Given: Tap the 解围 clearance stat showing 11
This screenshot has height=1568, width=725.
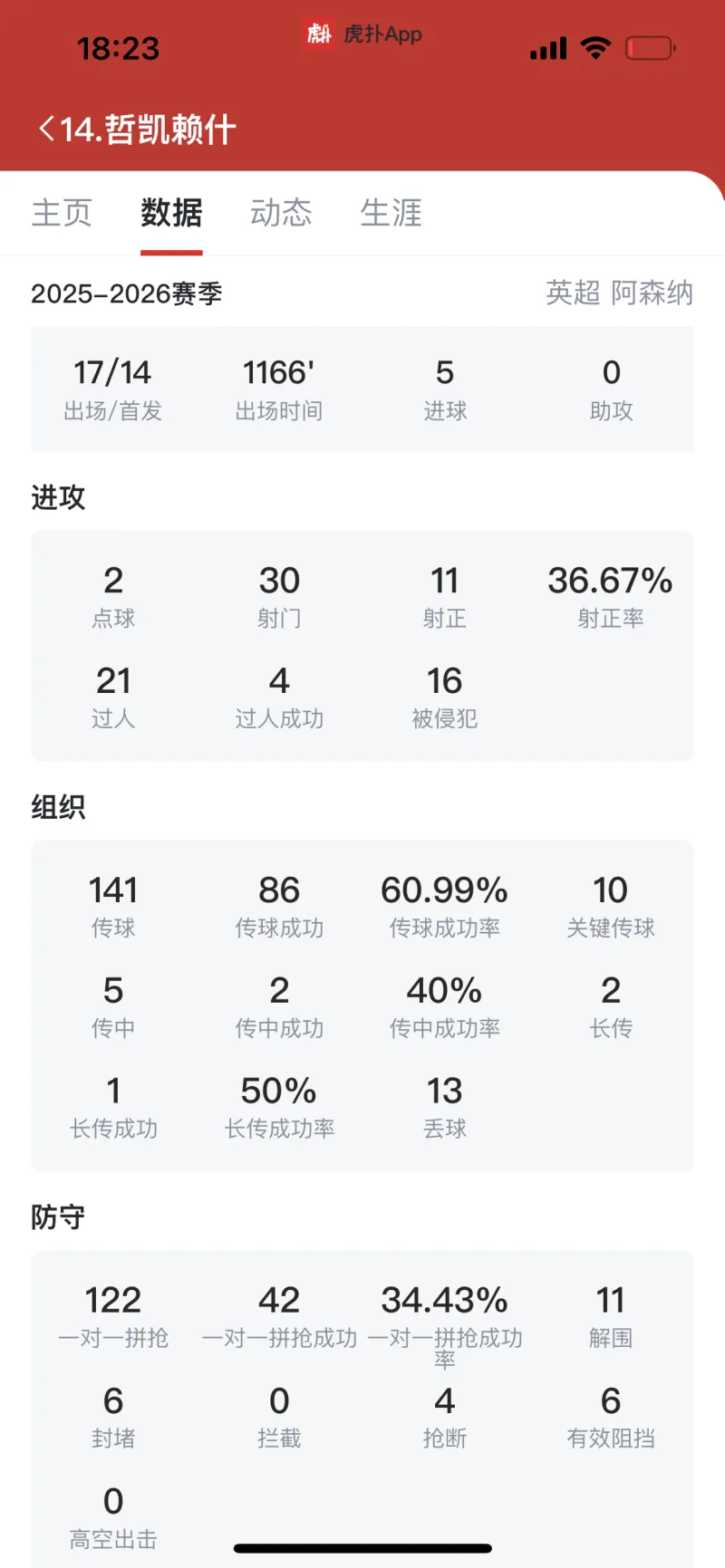Looking at the screenshot, I should tap(611, 1316).
